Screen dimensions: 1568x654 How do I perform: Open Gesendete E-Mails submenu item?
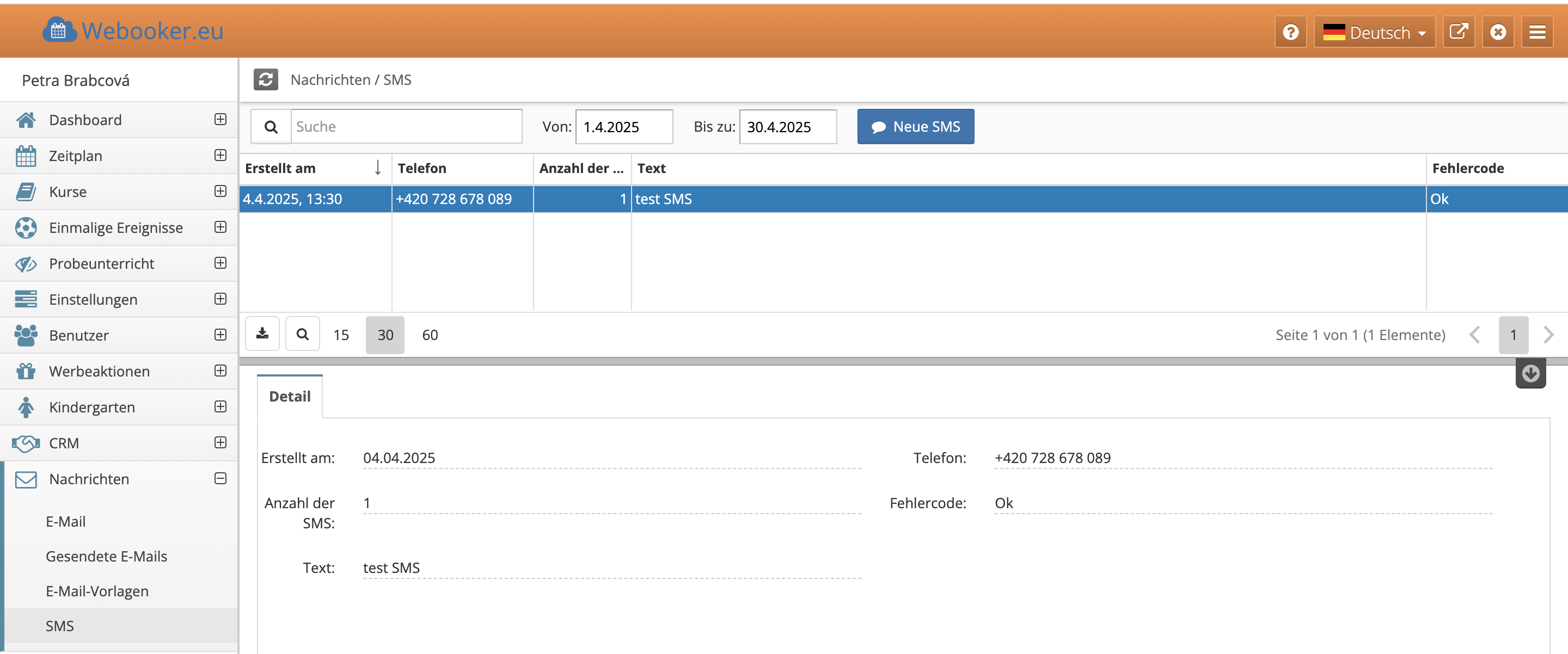coord(106,556)
